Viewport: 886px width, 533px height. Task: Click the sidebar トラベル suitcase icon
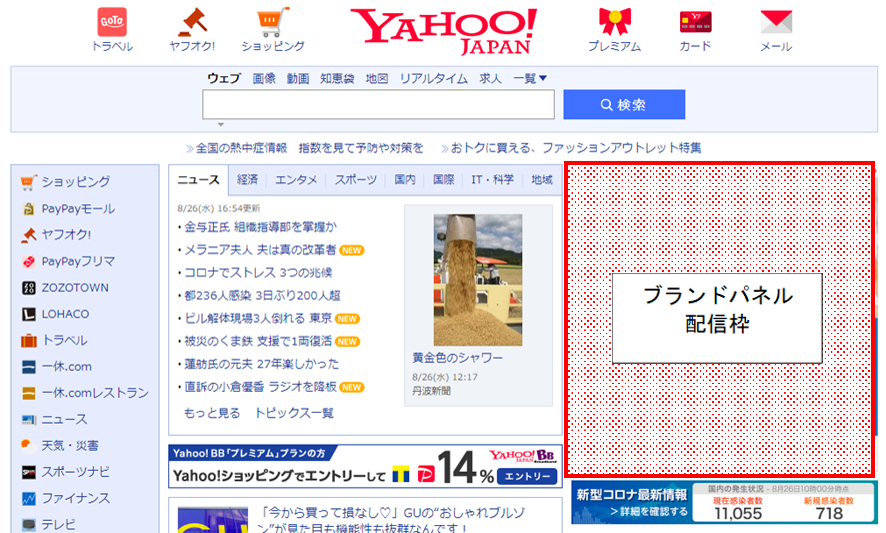pos(29,340)
